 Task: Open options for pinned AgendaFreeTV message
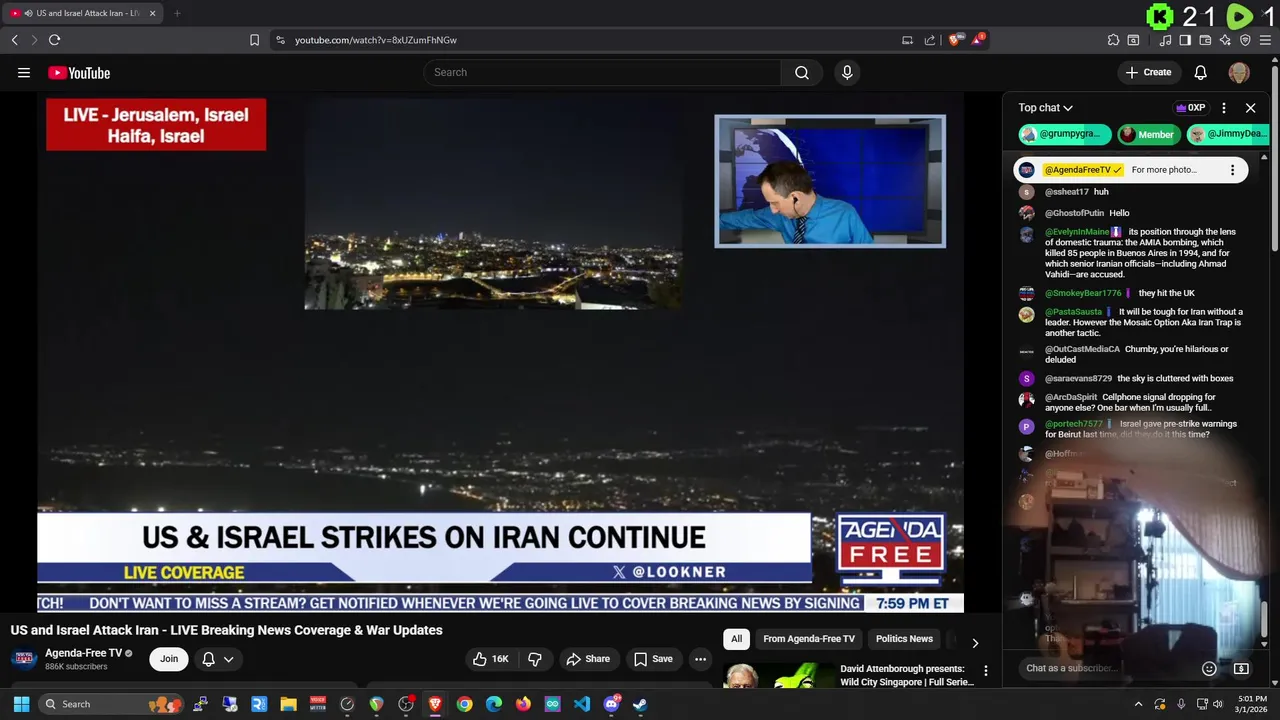click(x=1233, y=170)
